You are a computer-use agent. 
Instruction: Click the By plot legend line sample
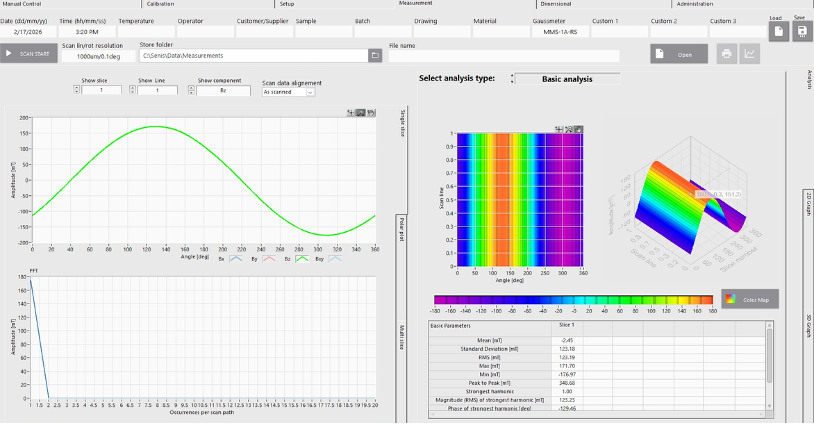click(x=269, y=258)
